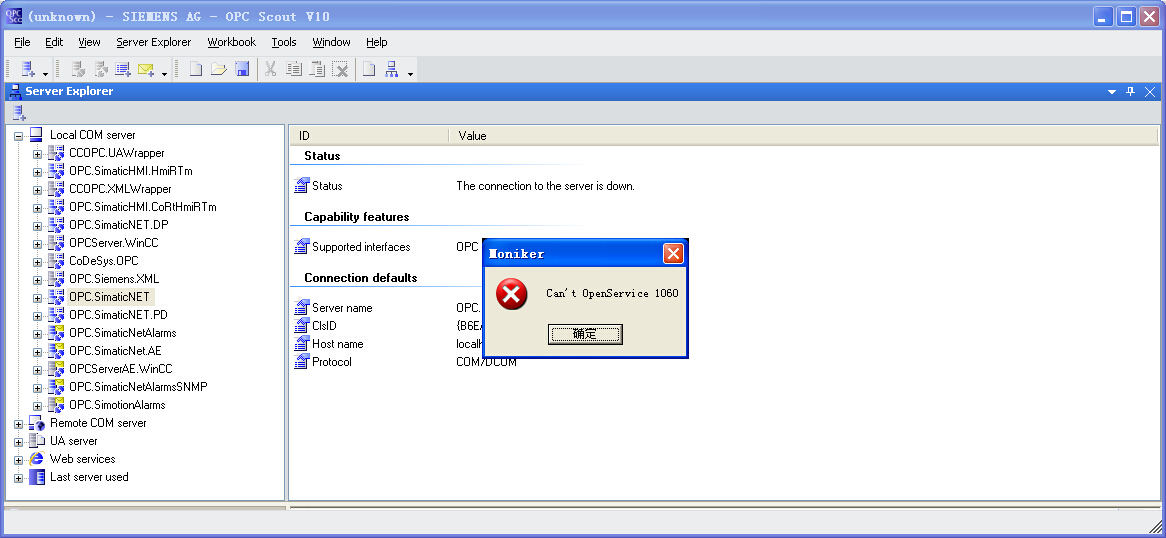This screenshot has height=538, width=1166.
Task: Open dropdown arrow next to network toolbar icon
Action: pos(410,74)
